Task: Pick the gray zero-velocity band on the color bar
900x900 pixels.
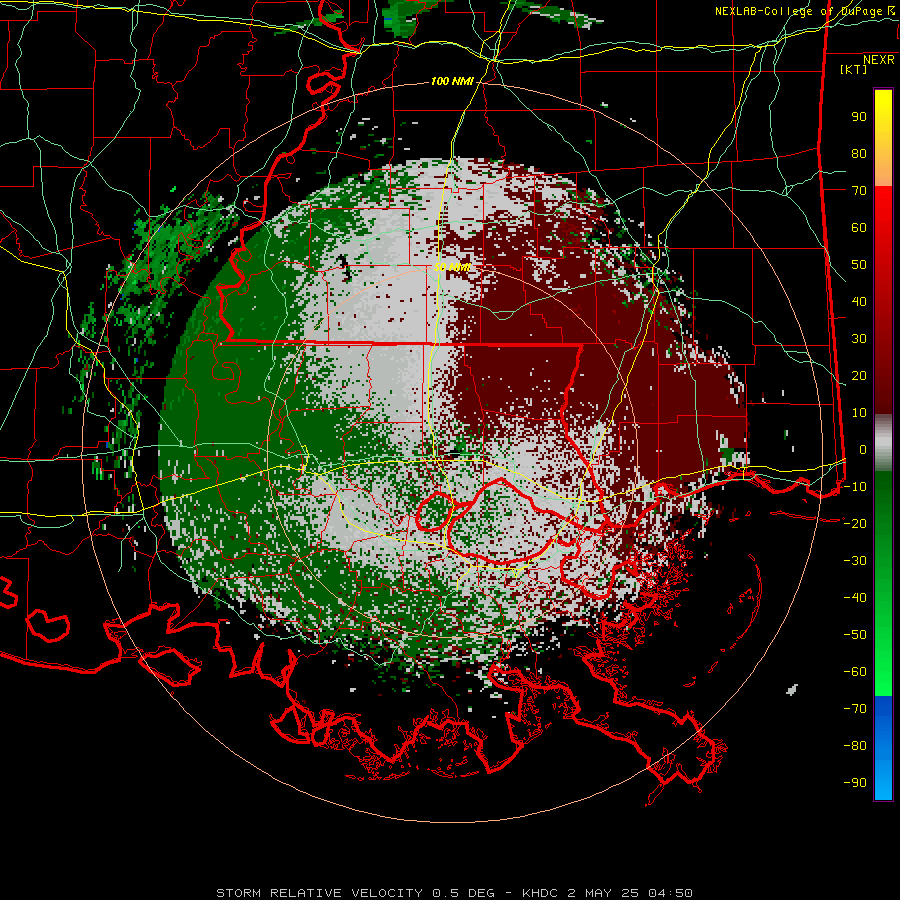Action: [x=883, y=443]
